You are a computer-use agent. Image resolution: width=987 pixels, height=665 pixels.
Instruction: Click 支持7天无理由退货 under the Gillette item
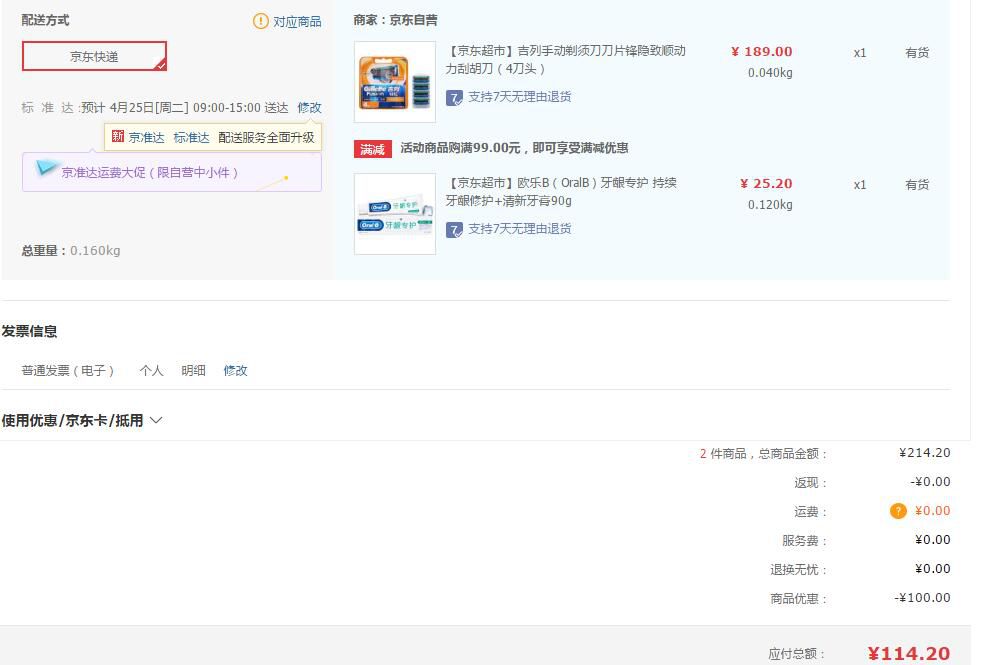coord(519,97)
